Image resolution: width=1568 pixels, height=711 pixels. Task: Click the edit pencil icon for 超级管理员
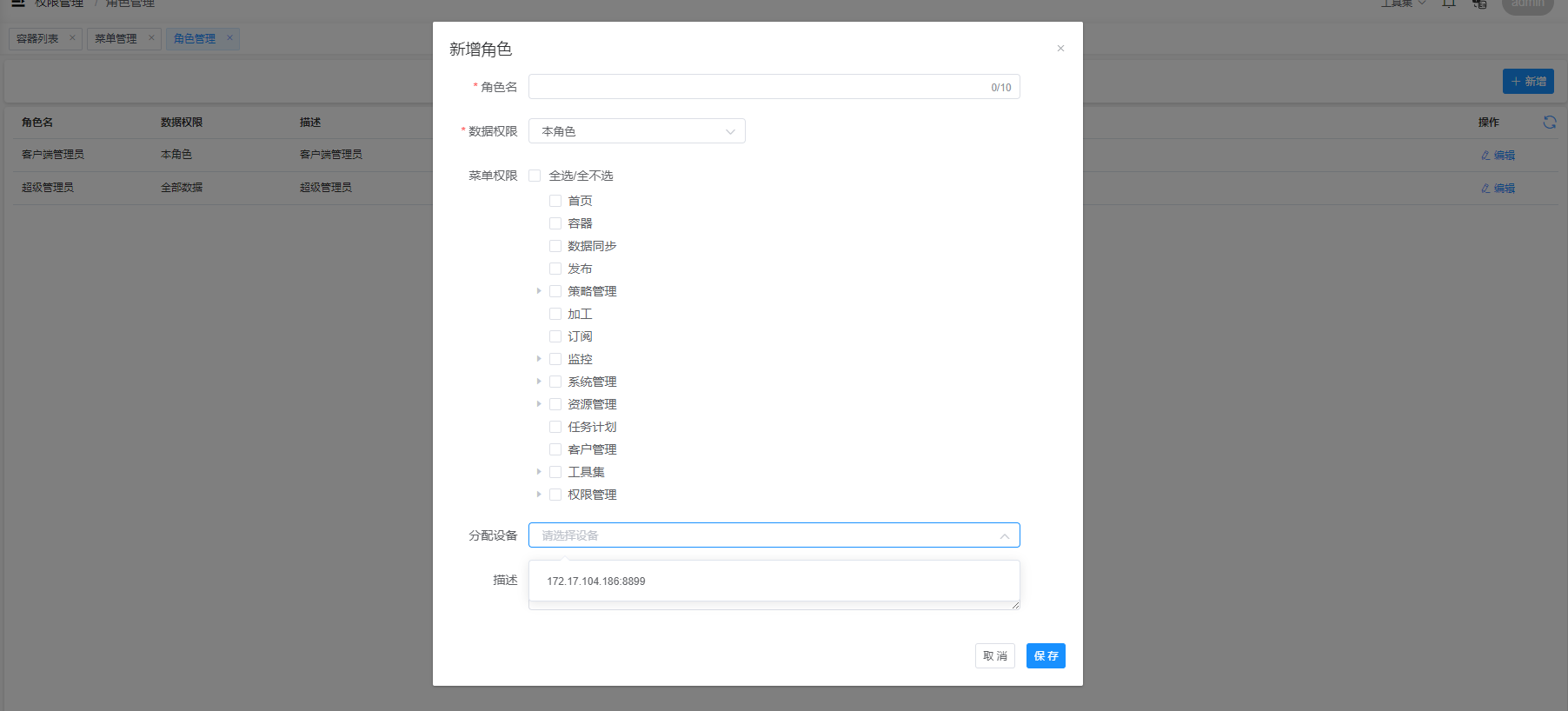point(1485,189)
